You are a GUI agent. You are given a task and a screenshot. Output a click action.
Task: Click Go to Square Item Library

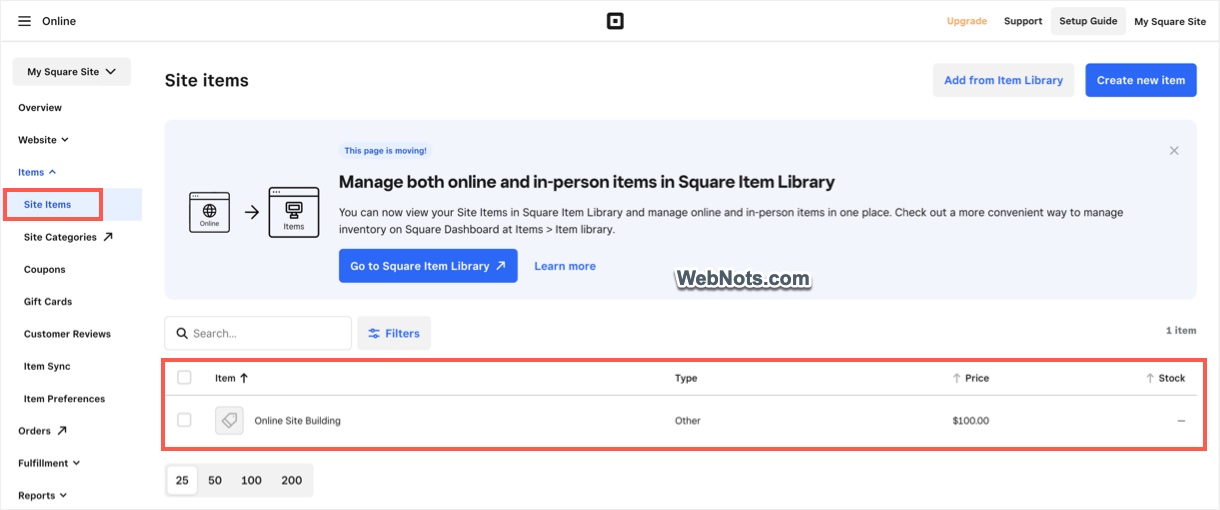pyautogui.click(x=428, y=266)
